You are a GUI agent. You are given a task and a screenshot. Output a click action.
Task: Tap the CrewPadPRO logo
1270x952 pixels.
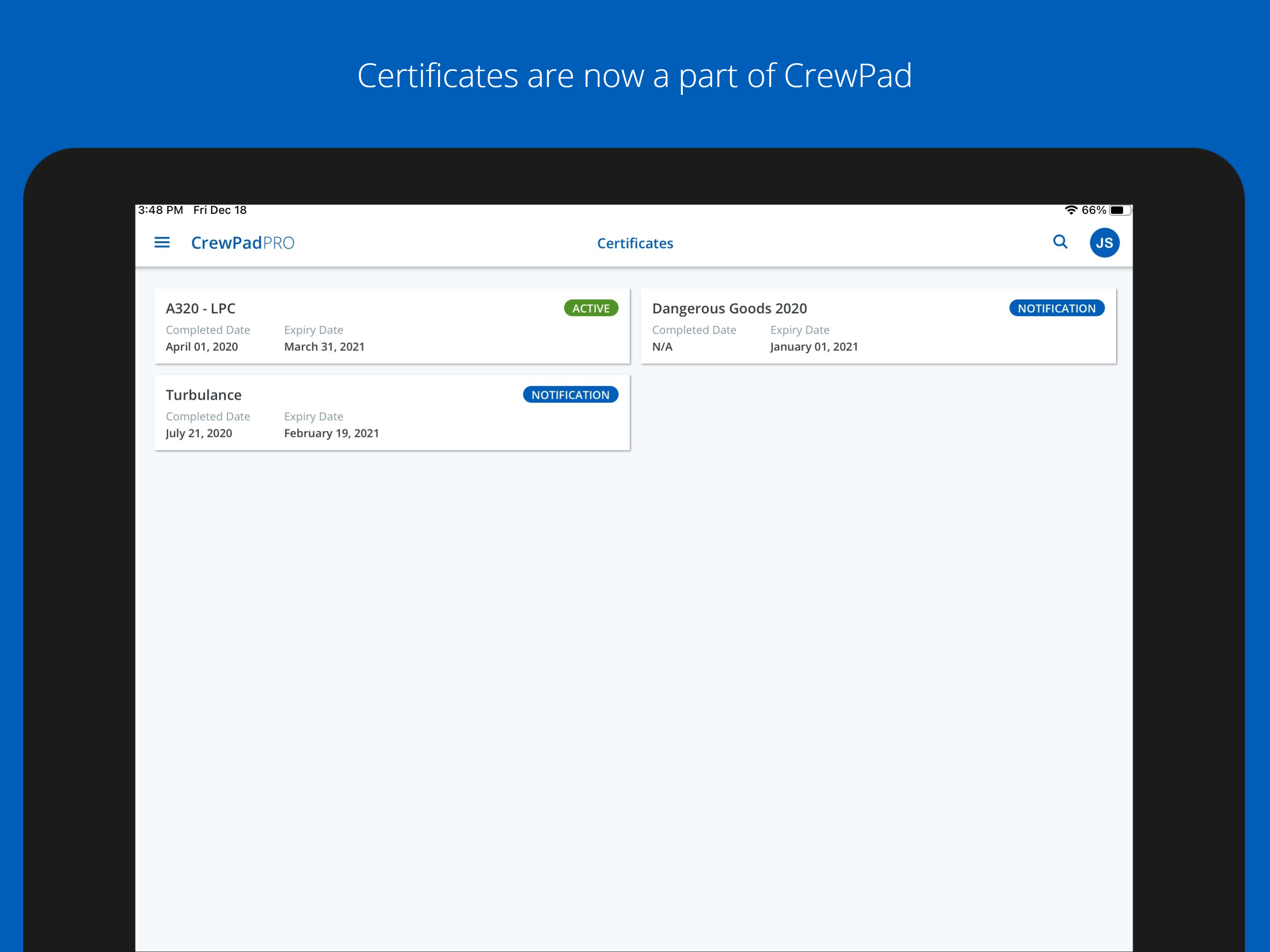click(x=242, y=243)
